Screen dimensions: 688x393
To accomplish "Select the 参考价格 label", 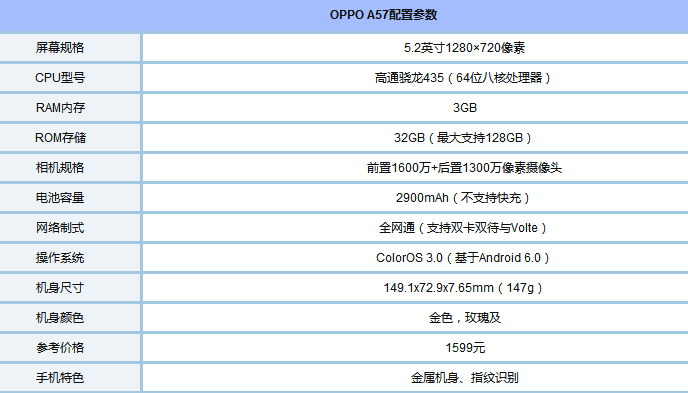I will coord(60,348).
